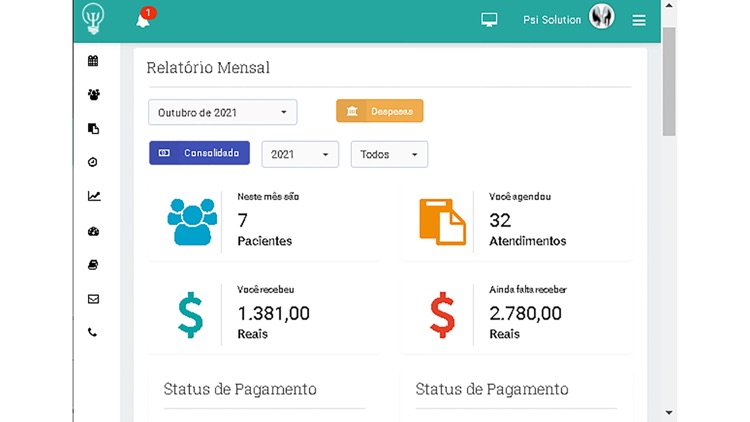Click the 2.780,00 pending amount

pyautogui.click(x=525, y=313)
